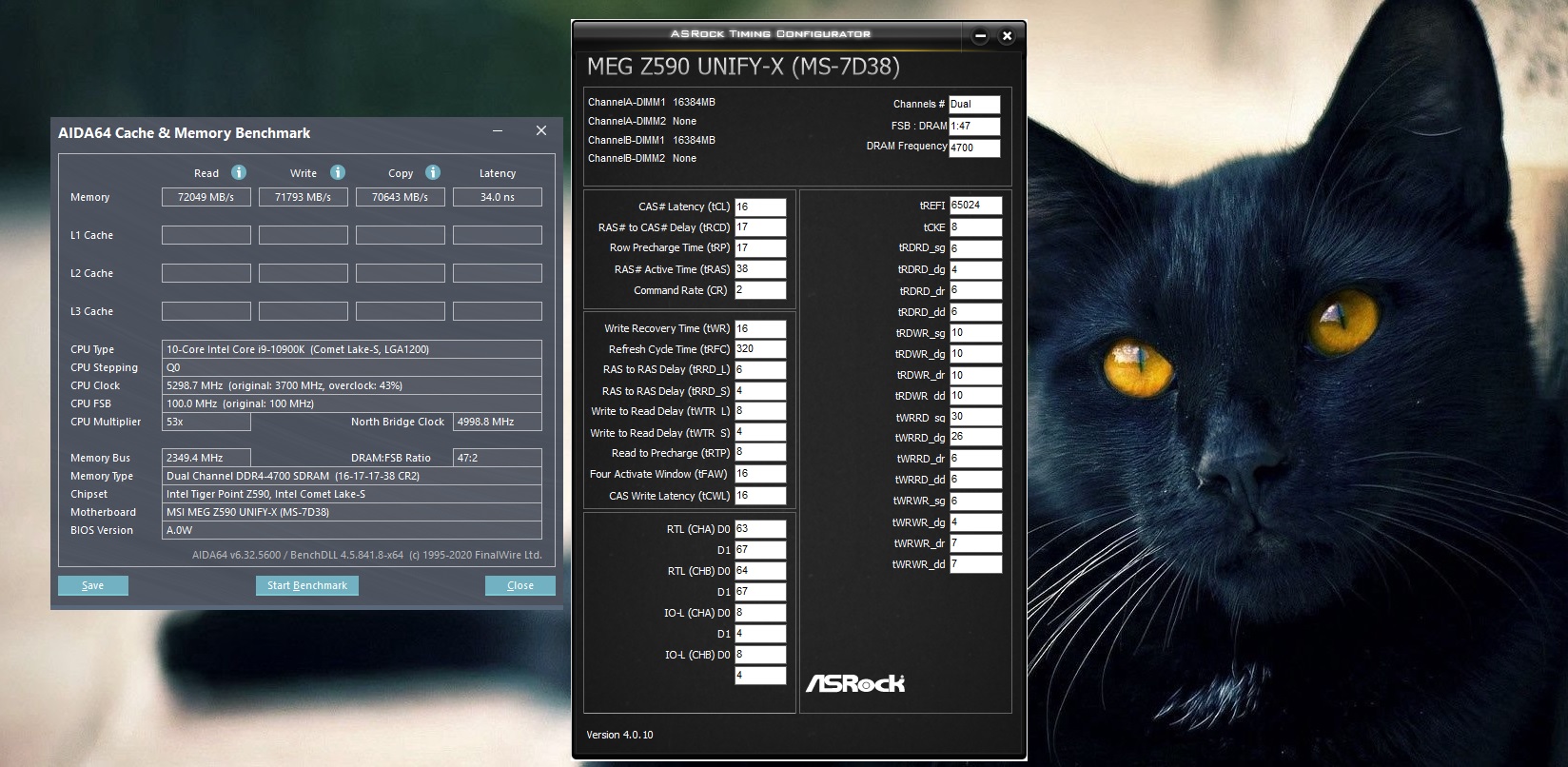Screen dimensions: 1568x767
Task: Click the CAS Write Latency (tCWL) field
Action: 760,496
